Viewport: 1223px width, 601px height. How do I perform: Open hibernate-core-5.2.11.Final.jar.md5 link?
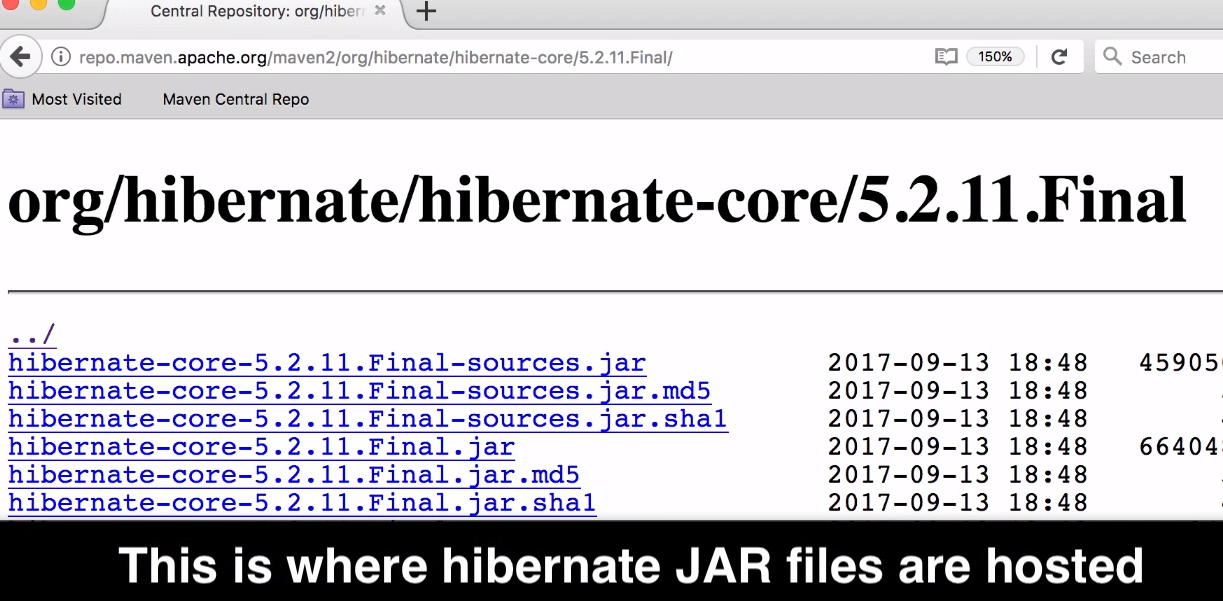coord(294,475)
